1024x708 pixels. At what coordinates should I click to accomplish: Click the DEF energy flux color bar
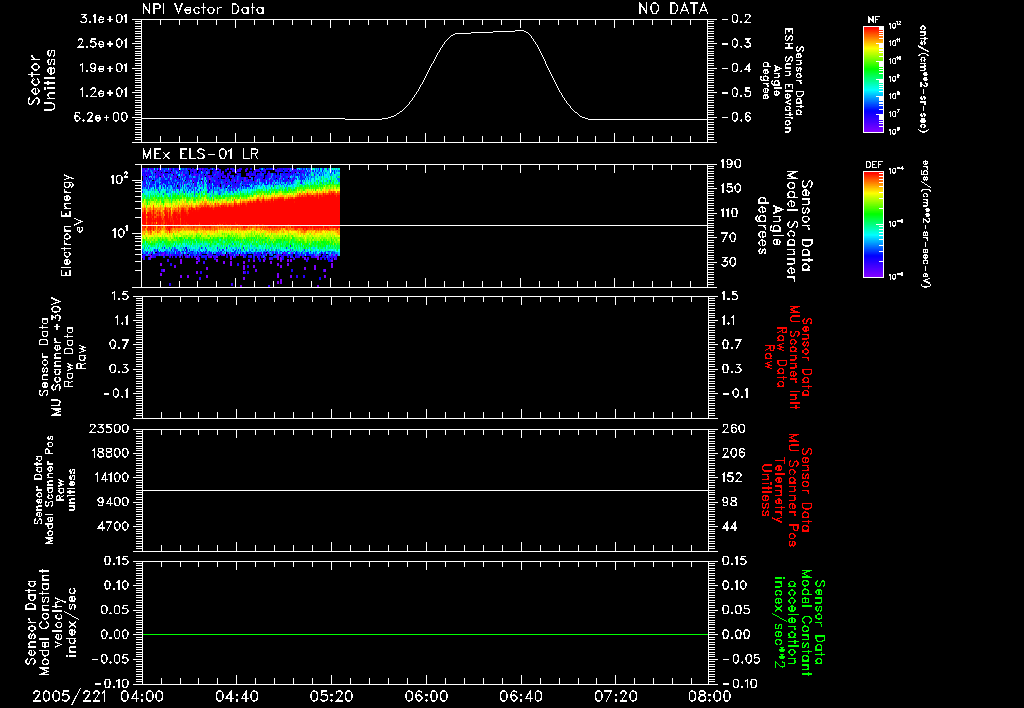coord(873,224)
